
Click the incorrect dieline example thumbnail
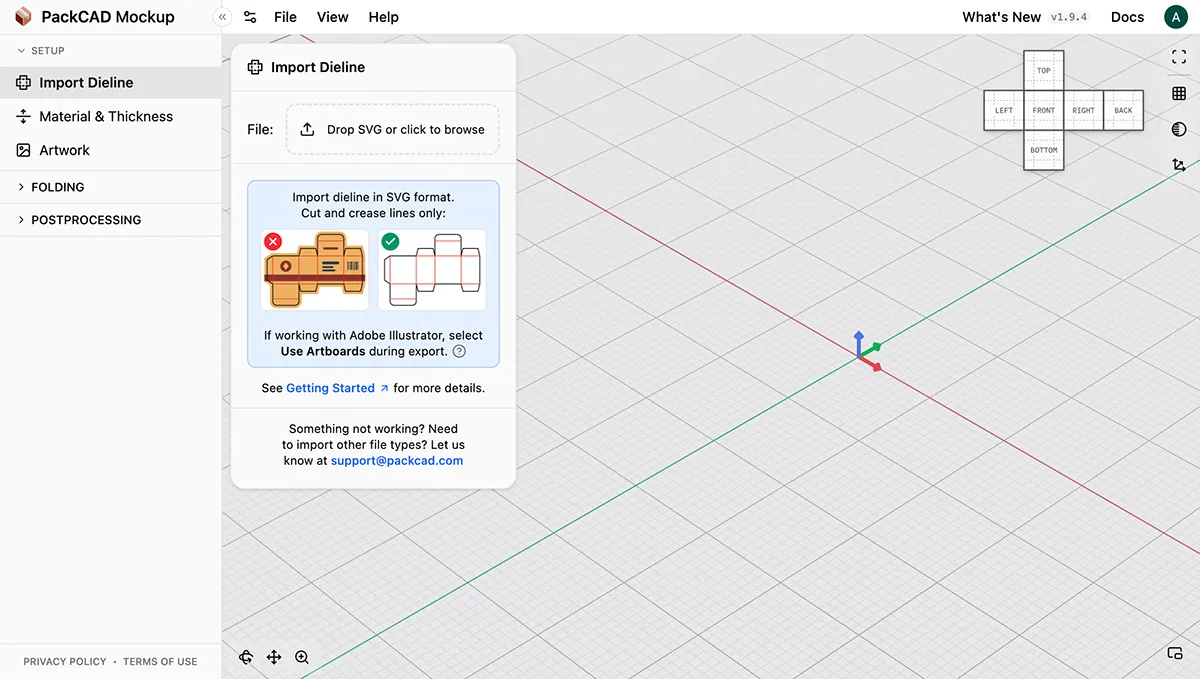[315, 270]
